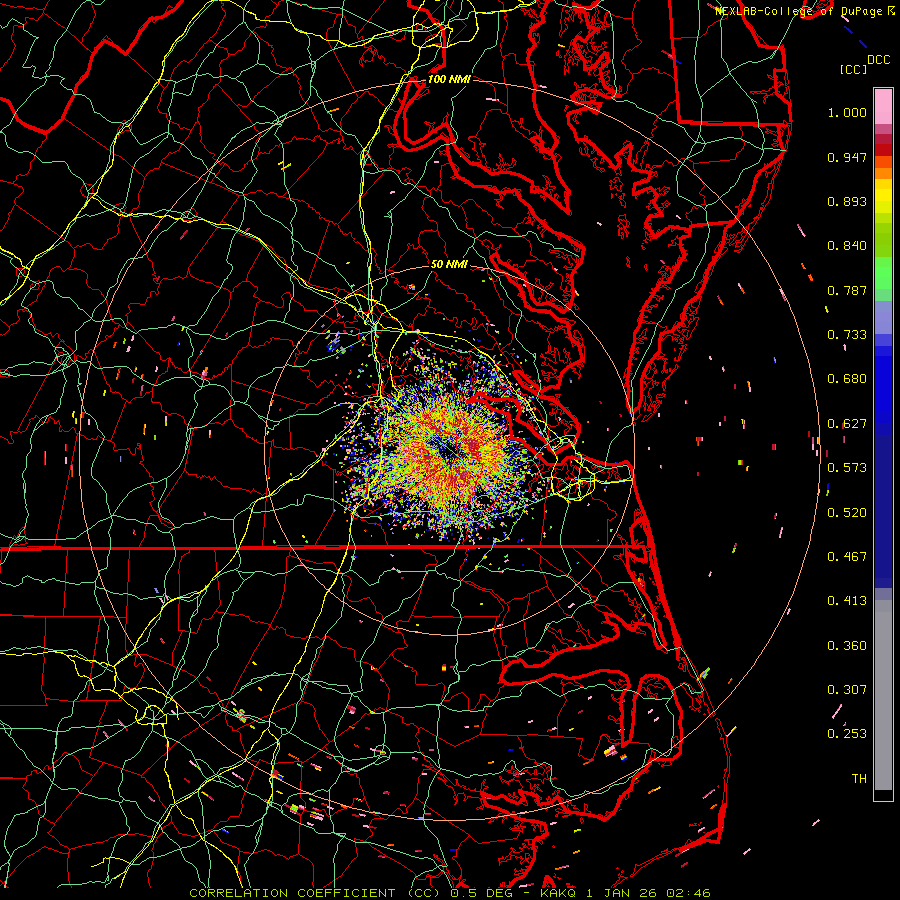Screen dimensions: 900x900
Task: Select the 0.307 scale value
Action: [847, 690]
